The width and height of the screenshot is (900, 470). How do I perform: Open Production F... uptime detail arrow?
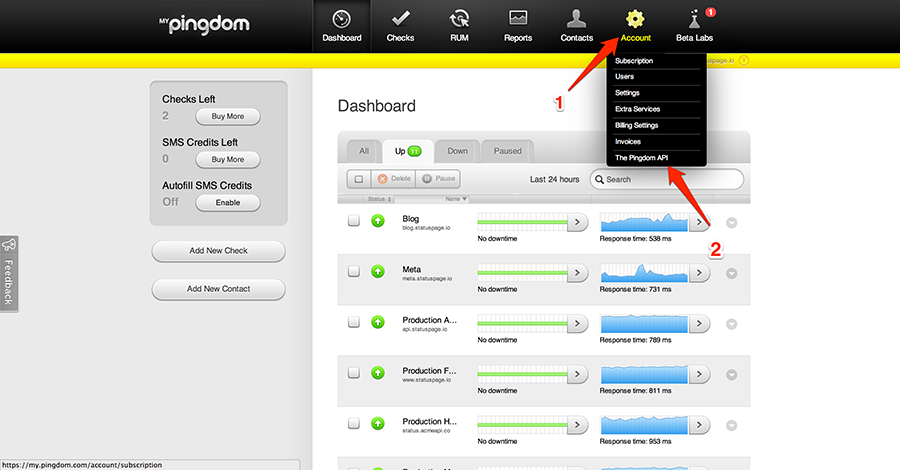pos(577,374)
